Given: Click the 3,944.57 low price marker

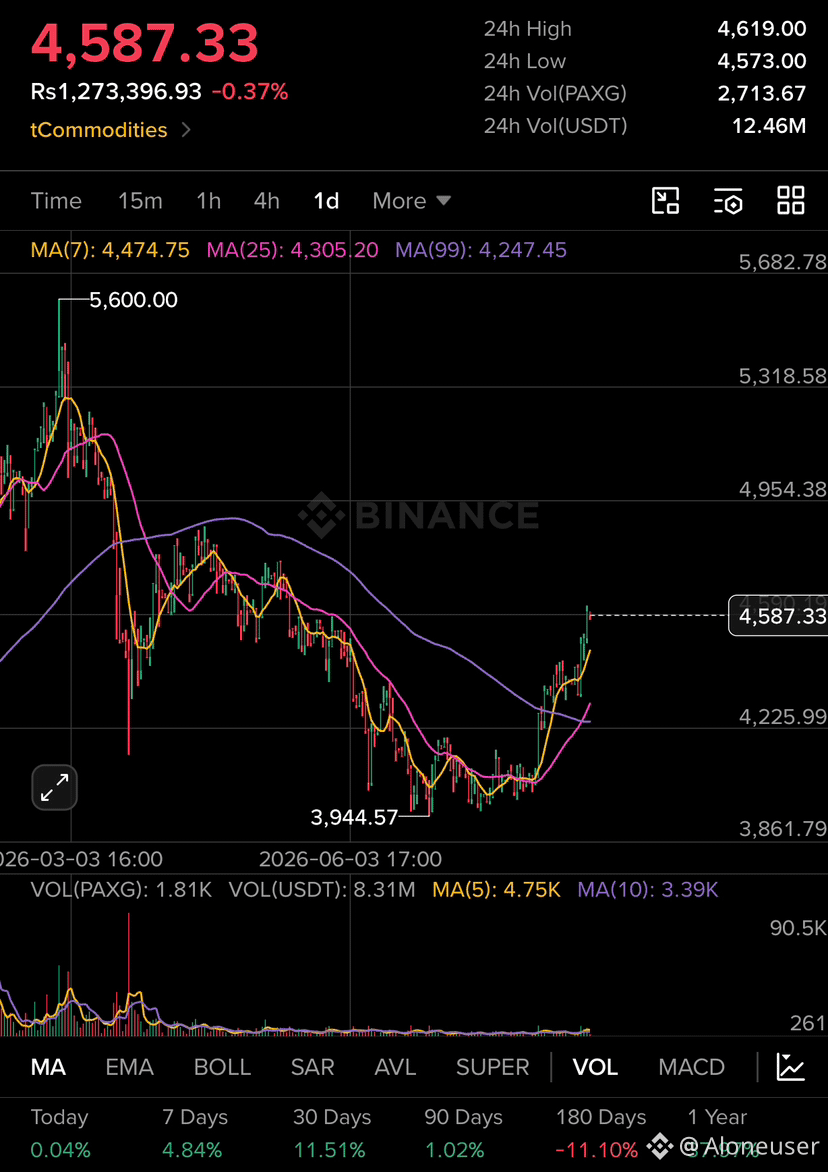Looking at the screenshot, I should [x=354, y=818].
